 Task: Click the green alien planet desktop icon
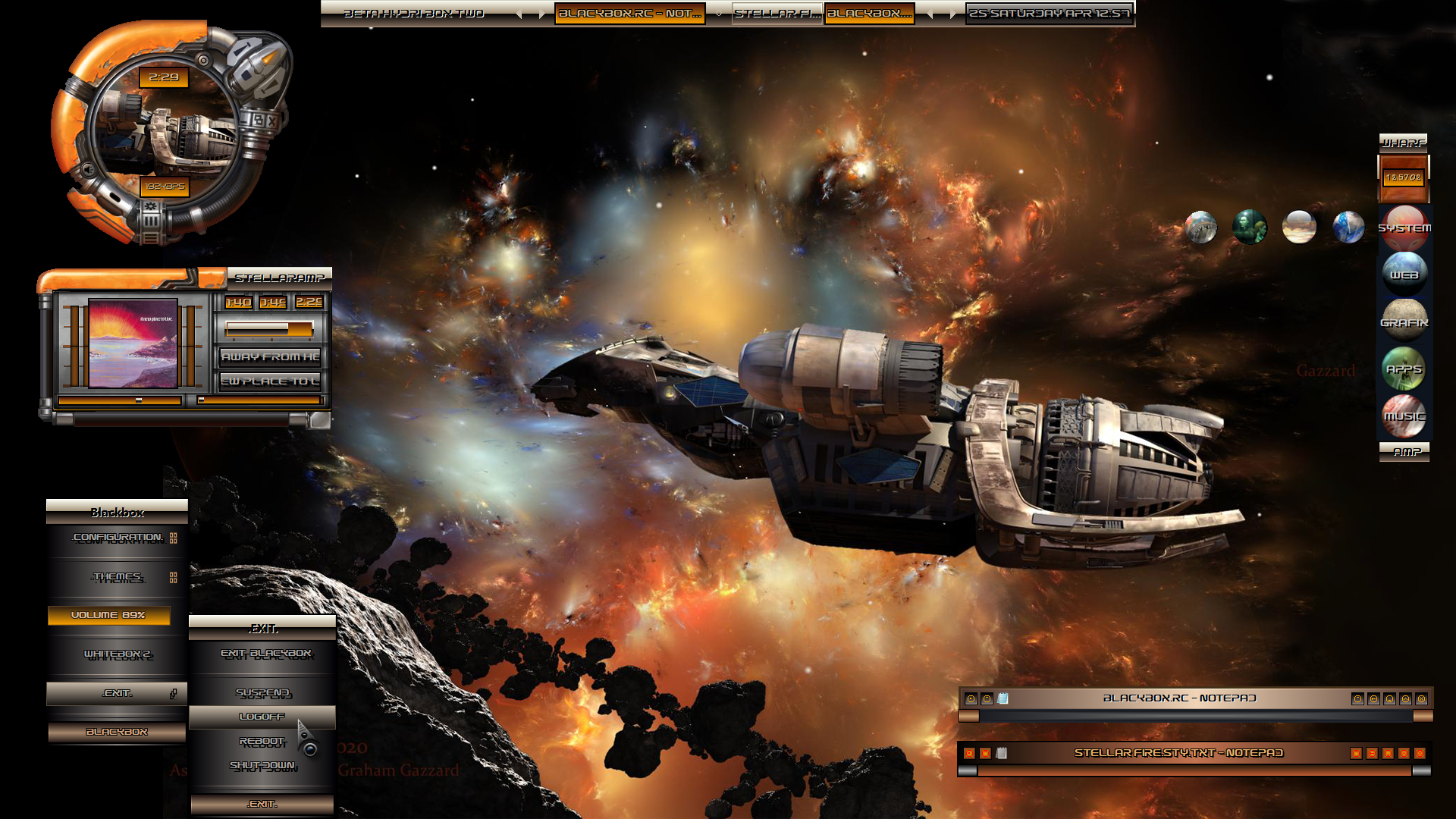point(1249,227)
